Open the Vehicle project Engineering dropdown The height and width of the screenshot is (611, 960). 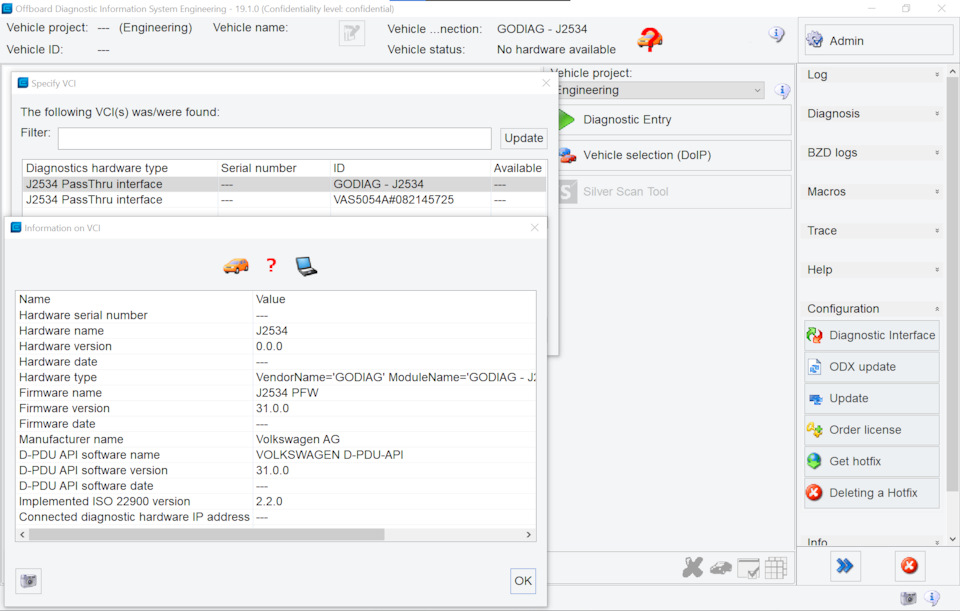point(660,91)
